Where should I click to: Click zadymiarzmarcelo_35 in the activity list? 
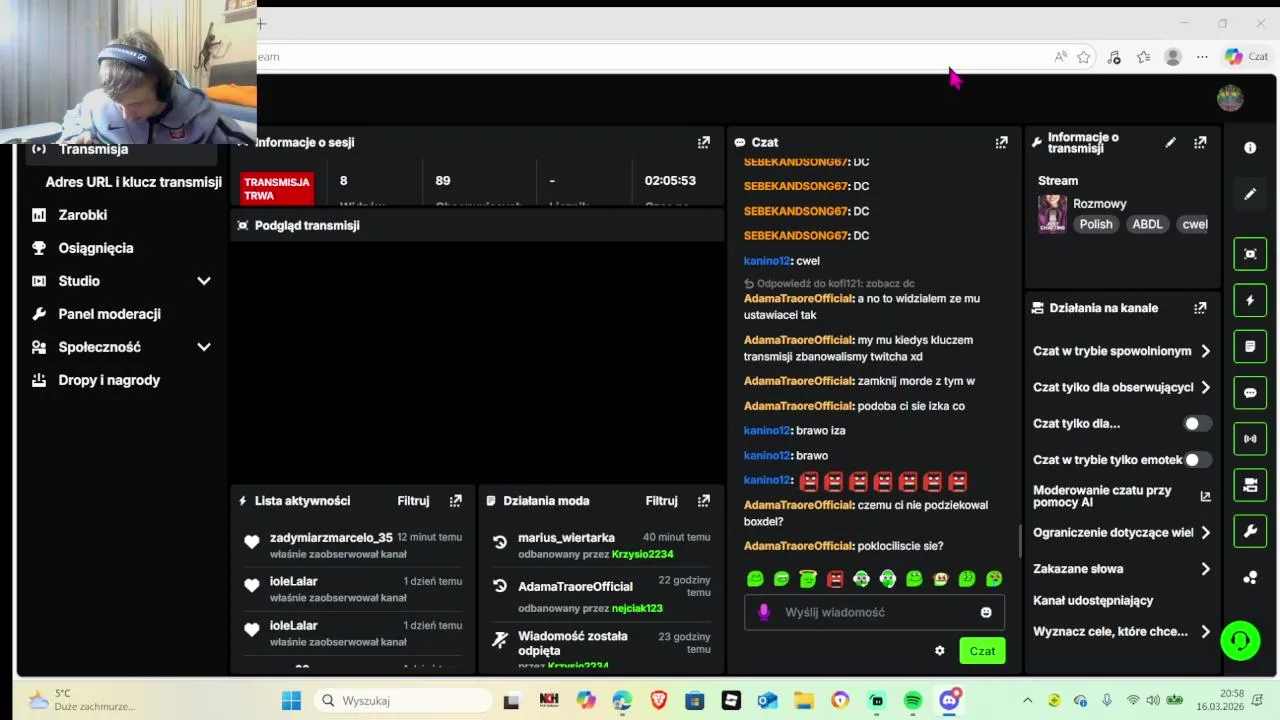(331, 538)
